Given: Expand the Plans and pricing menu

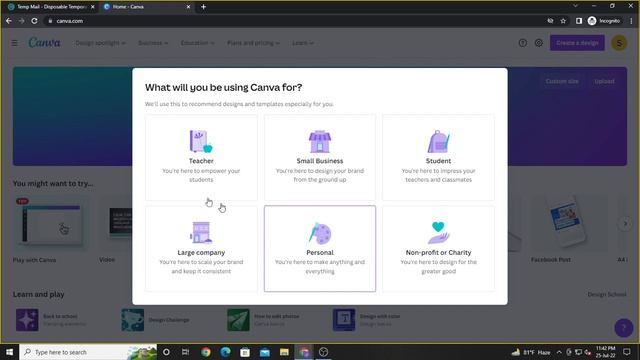Looking at the screenshot, I should 253,43.
